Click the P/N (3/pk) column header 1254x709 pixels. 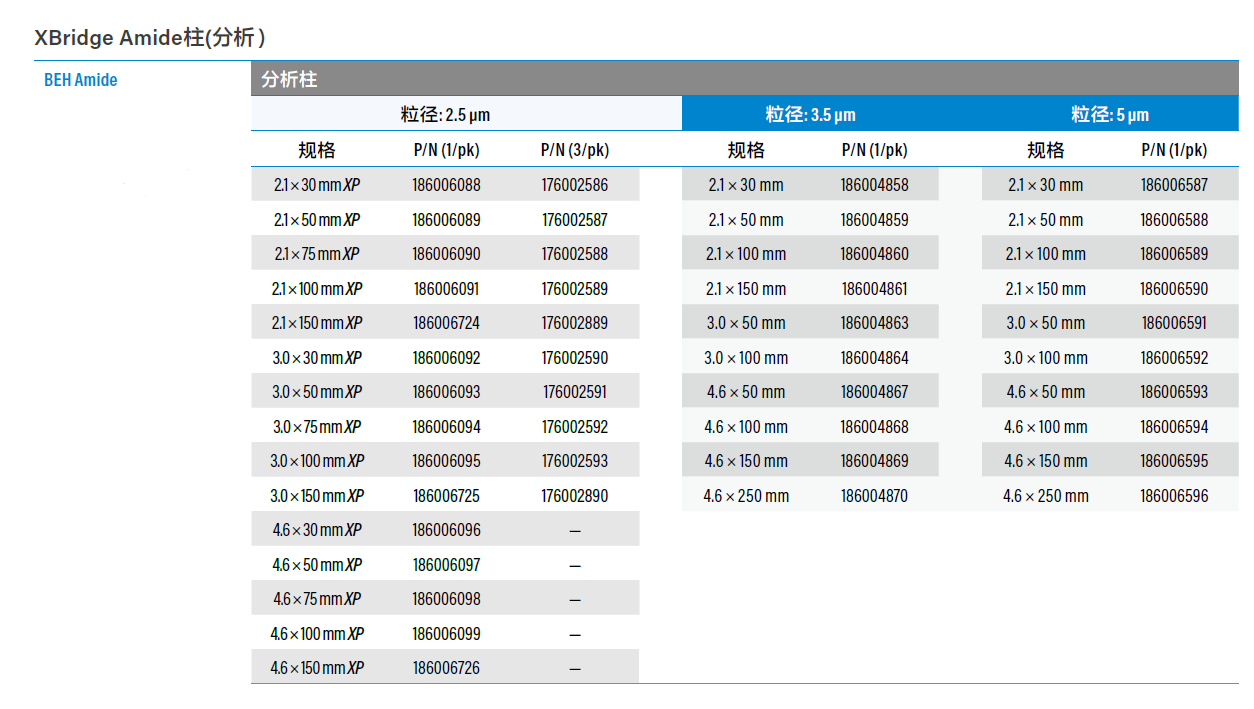575,150
